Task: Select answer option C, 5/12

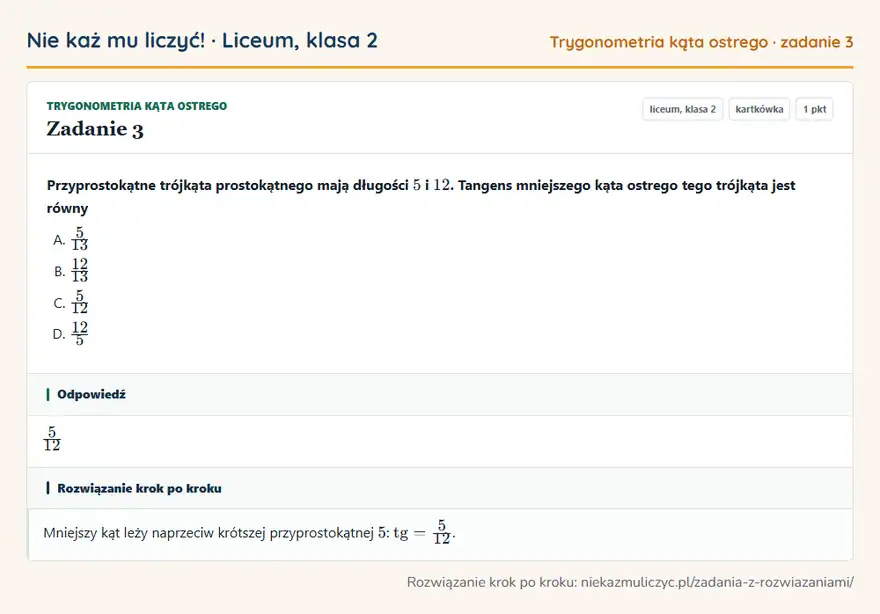Action: [x=71, y=303]
